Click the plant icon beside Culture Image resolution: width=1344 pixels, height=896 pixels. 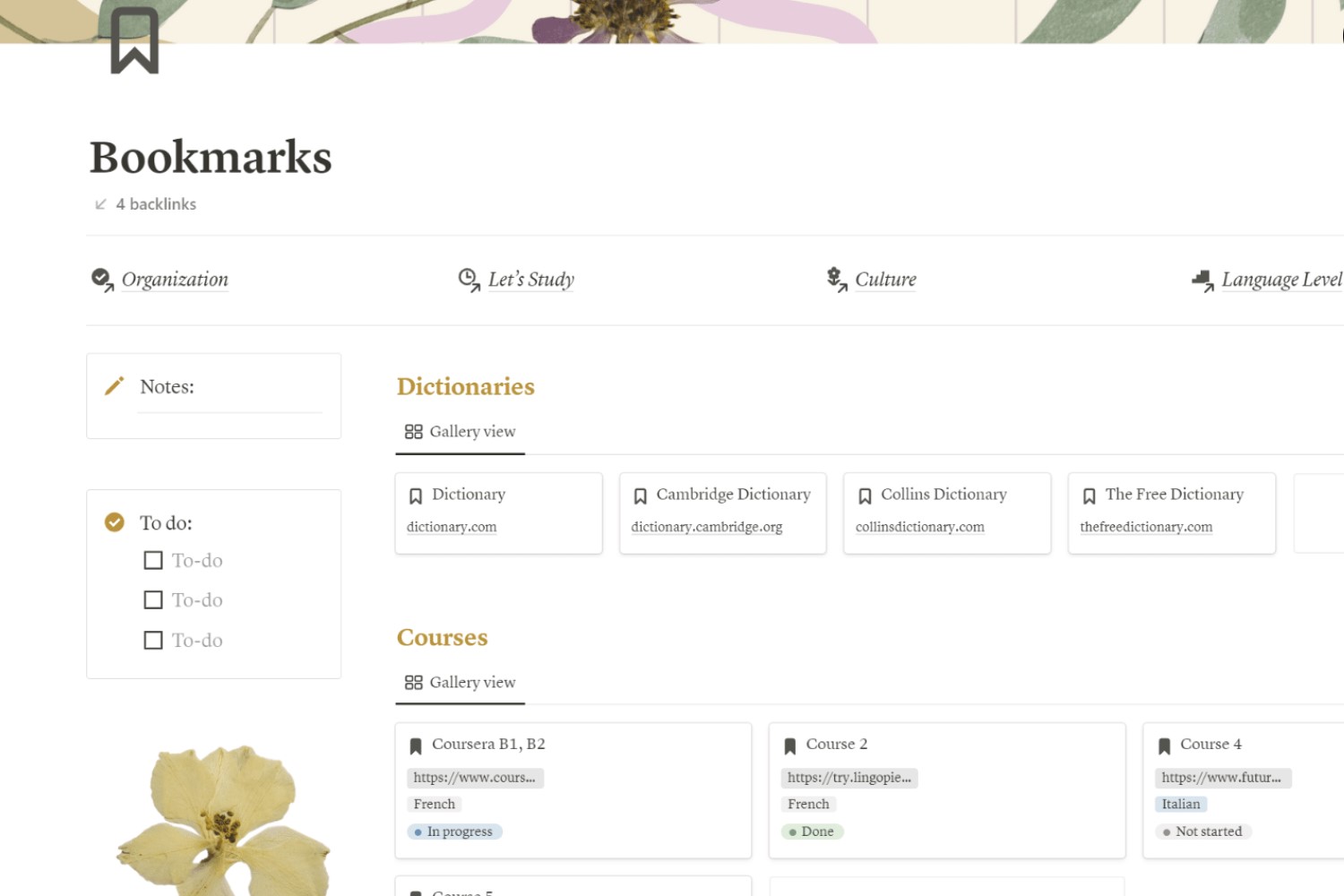tap(834, 279)
